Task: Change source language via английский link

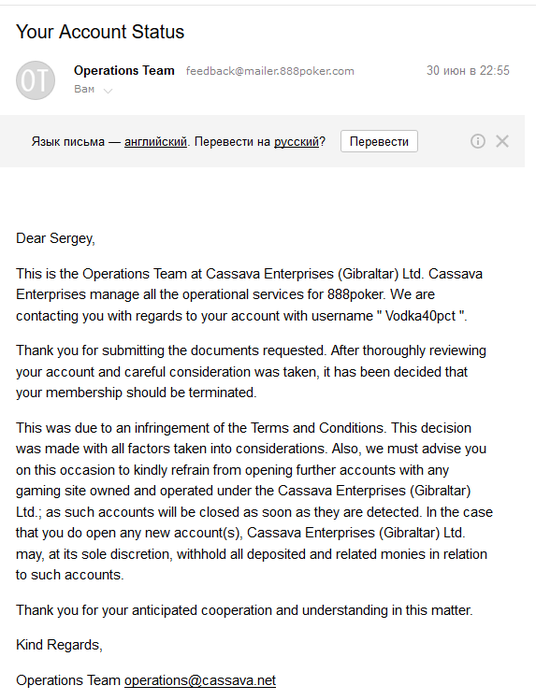Action: [155, 142]
